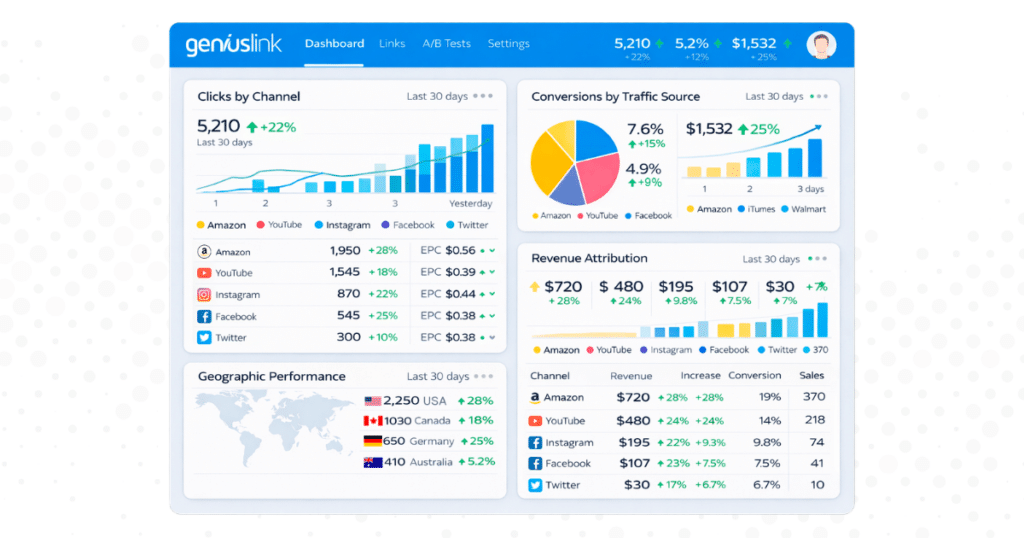
Task: Click the Canada flag icon
Action: click(372, 421)
